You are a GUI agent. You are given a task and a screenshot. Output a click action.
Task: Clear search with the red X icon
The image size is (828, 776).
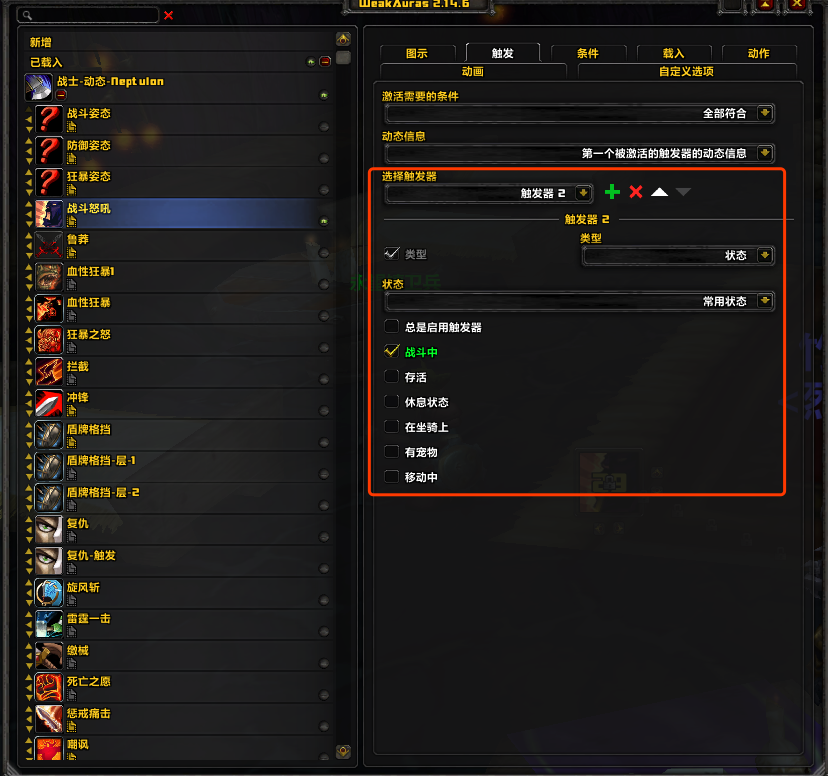(168, 15)
